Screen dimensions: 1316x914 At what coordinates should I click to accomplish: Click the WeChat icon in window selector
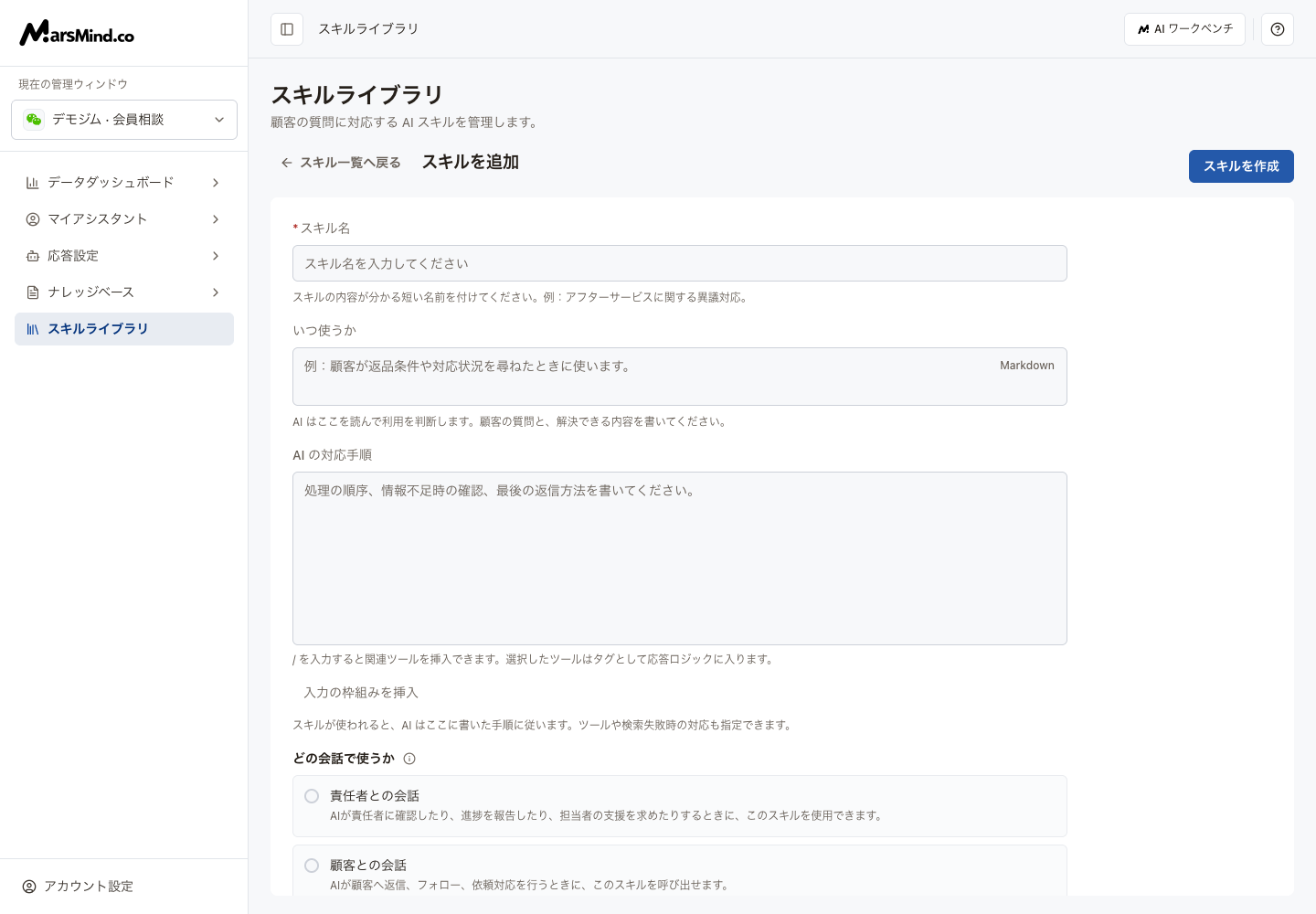pyautogui.click(x=34, y=120)
